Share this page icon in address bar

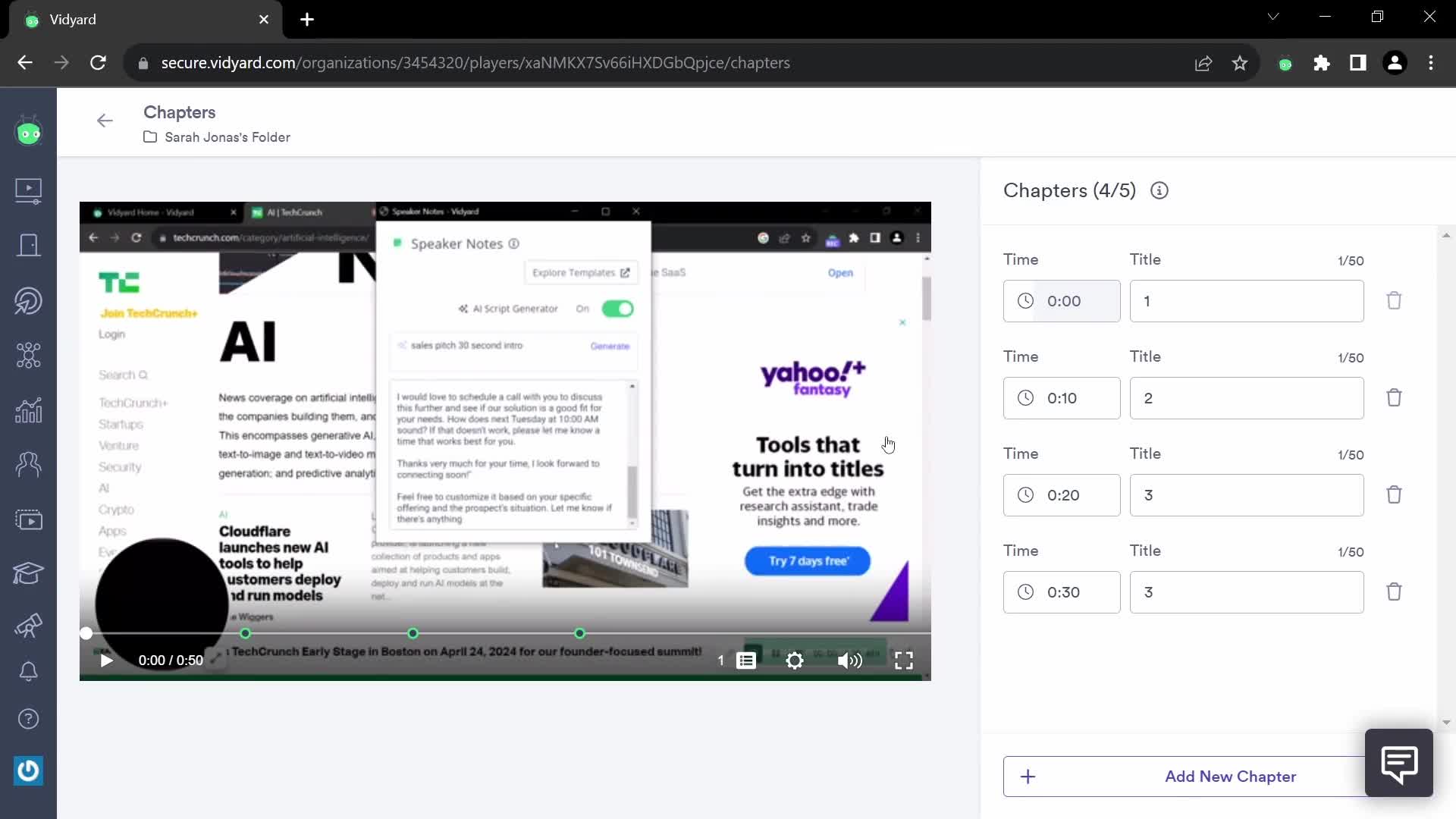coord(1203,63)
